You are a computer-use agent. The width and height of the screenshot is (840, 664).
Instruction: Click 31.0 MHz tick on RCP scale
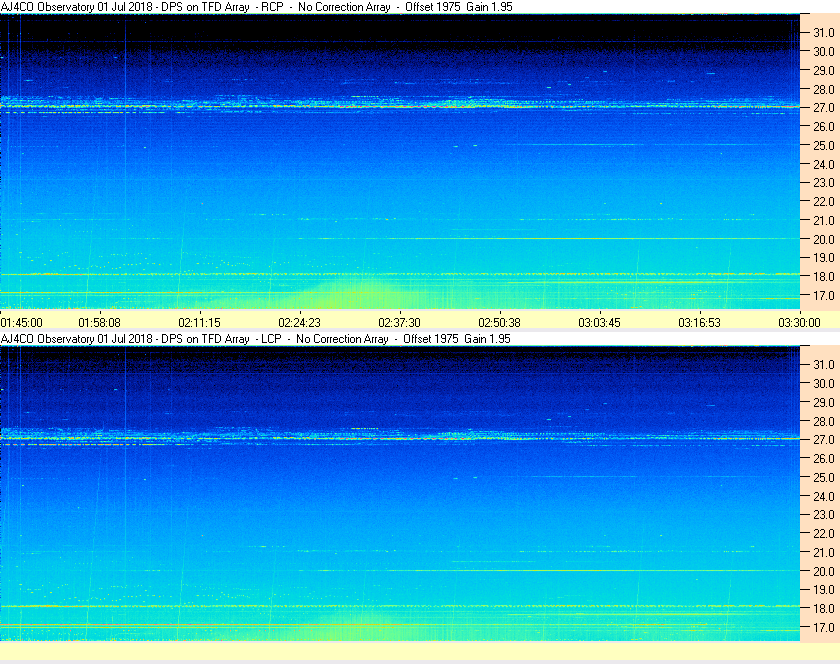pyautogui.click(x=823, y=33)
